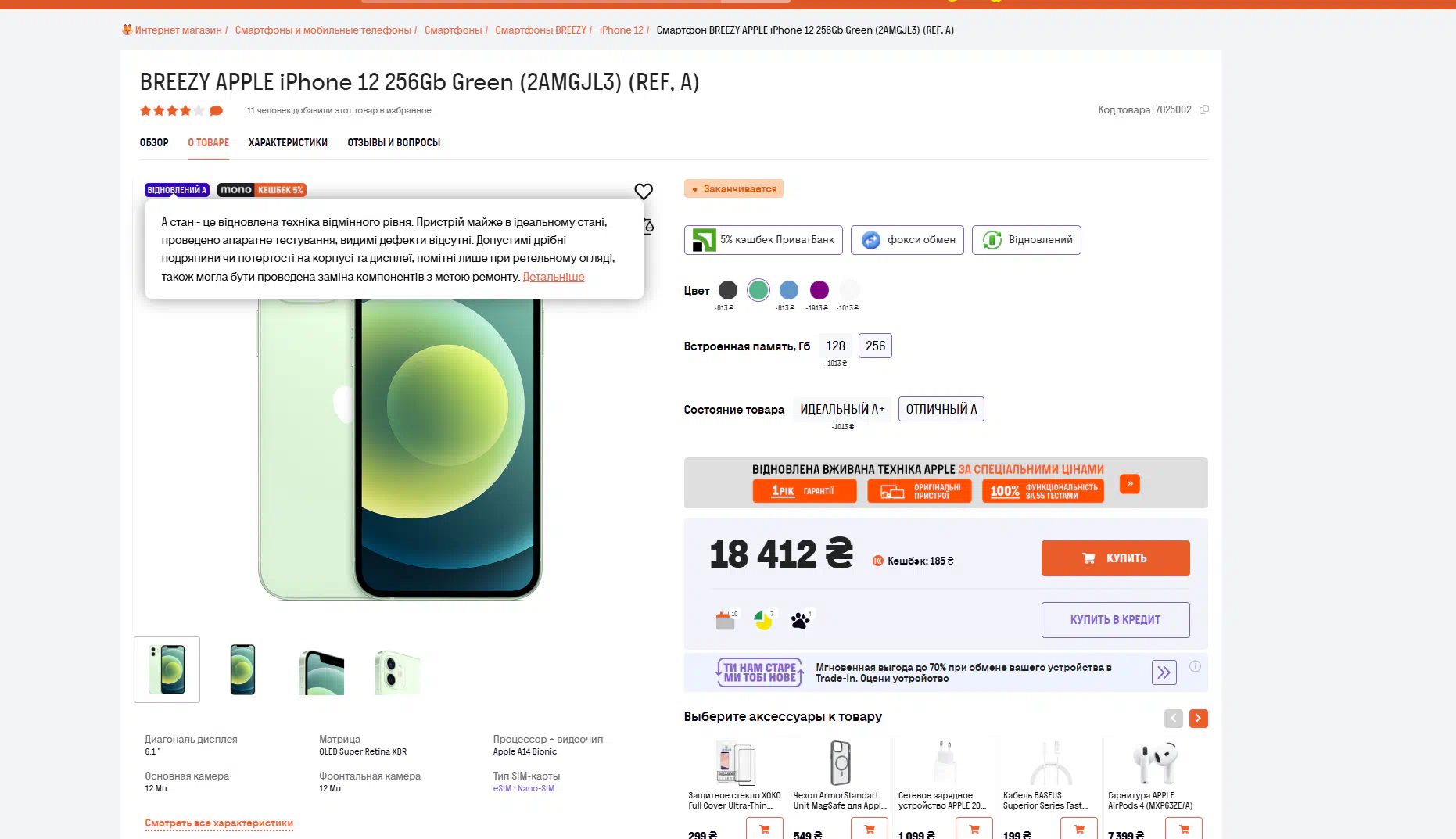
Task: Click the black paw installment icon
Action: (801, 620)
